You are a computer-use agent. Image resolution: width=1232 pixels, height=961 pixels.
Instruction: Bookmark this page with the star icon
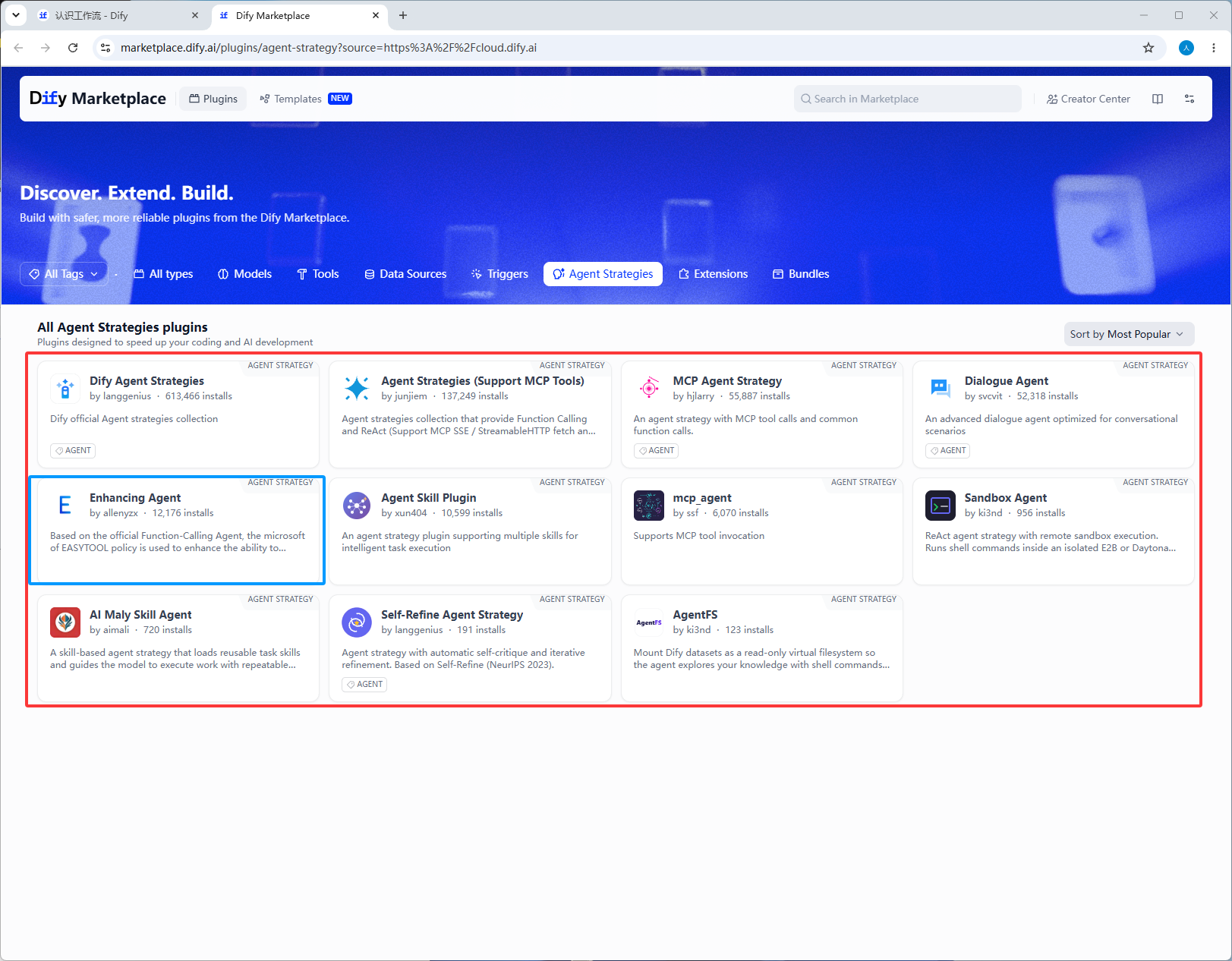tap(1149, 48)
